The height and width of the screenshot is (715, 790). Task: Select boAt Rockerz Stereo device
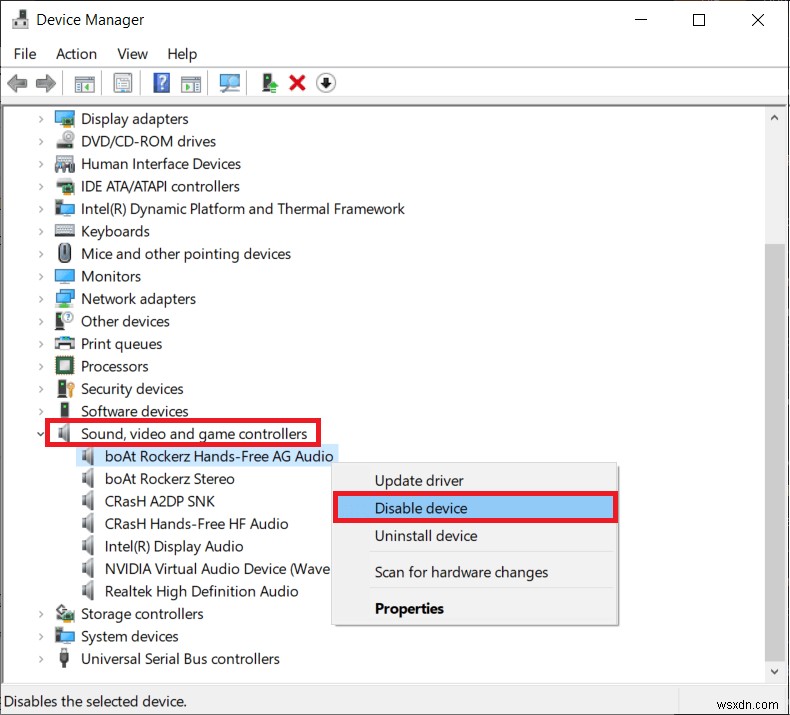tap(170, 479)
